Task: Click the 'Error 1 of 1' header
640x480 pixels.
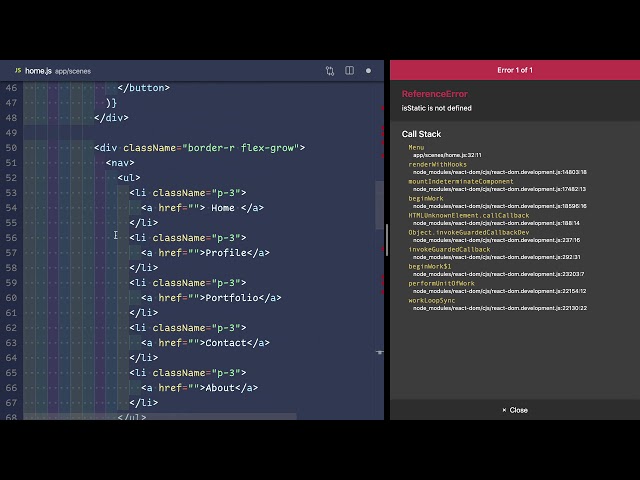Action: pyautogui.click(x=515, y=70)
